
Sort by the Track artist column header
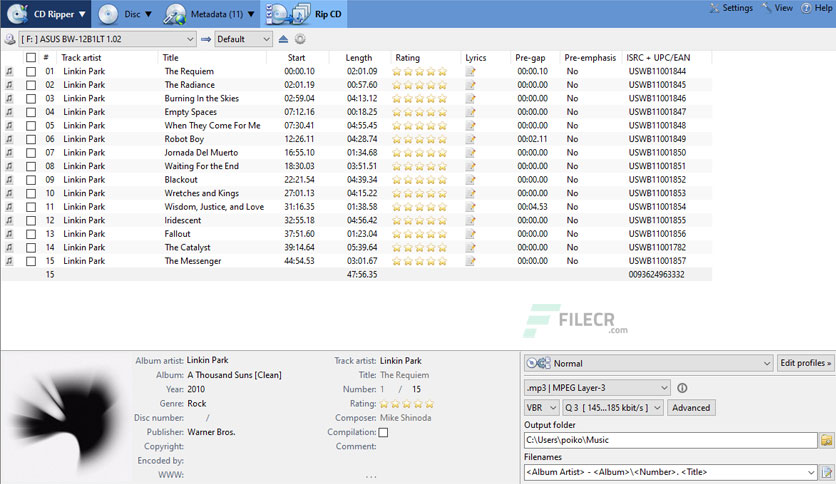pos(81,58)
